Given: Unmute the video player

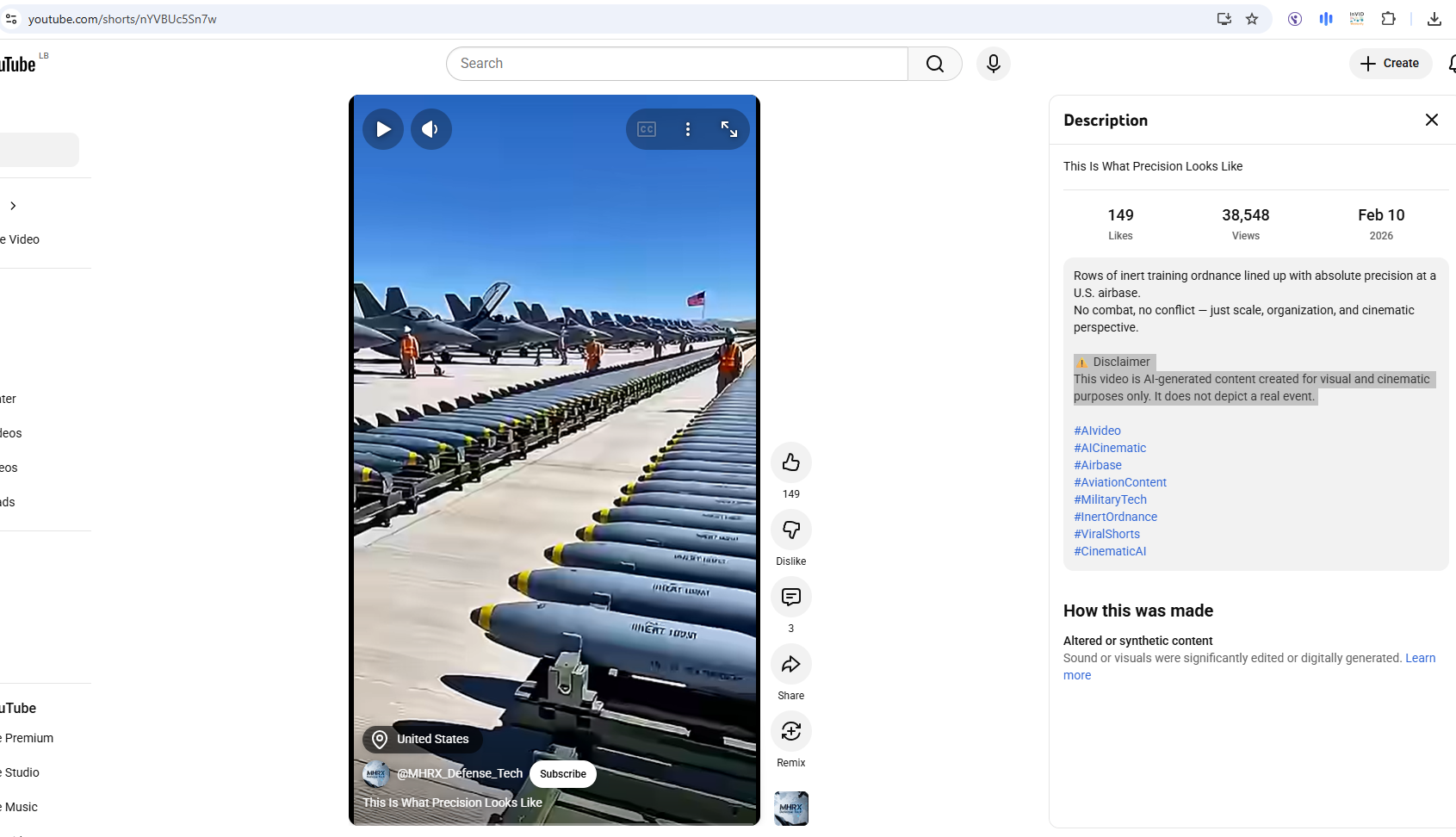Looking at the screenshot, I should 431,128.
